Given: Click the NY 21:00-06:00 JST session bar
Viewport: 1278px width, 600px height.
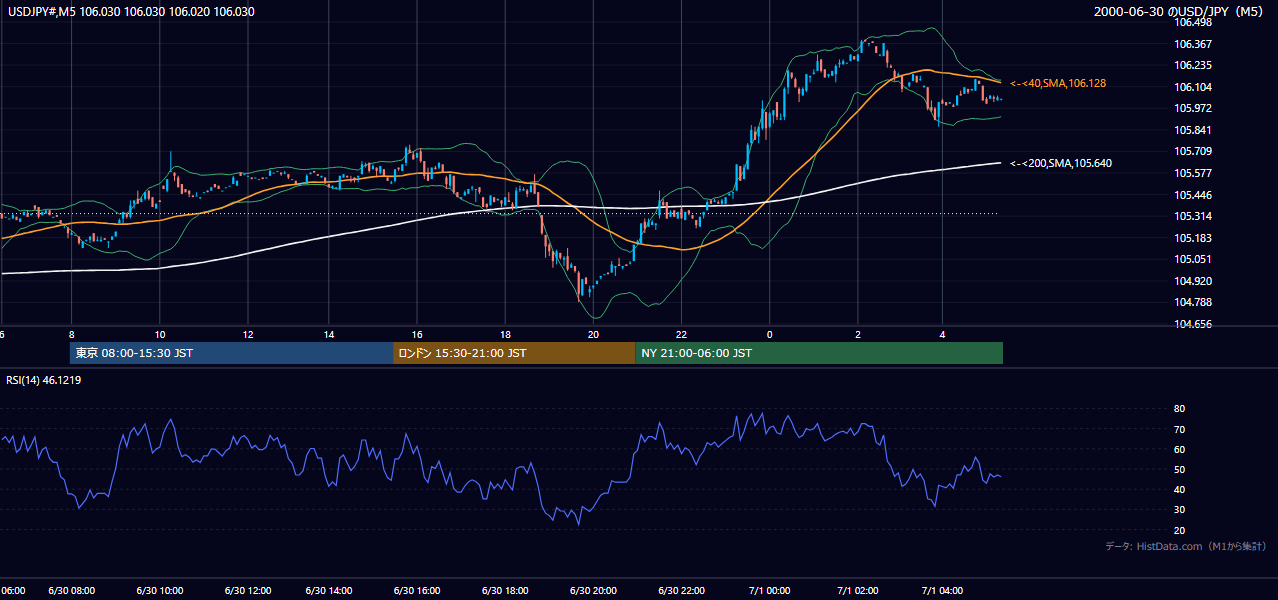Looking at the screenshot, I should tap(819, 353).
